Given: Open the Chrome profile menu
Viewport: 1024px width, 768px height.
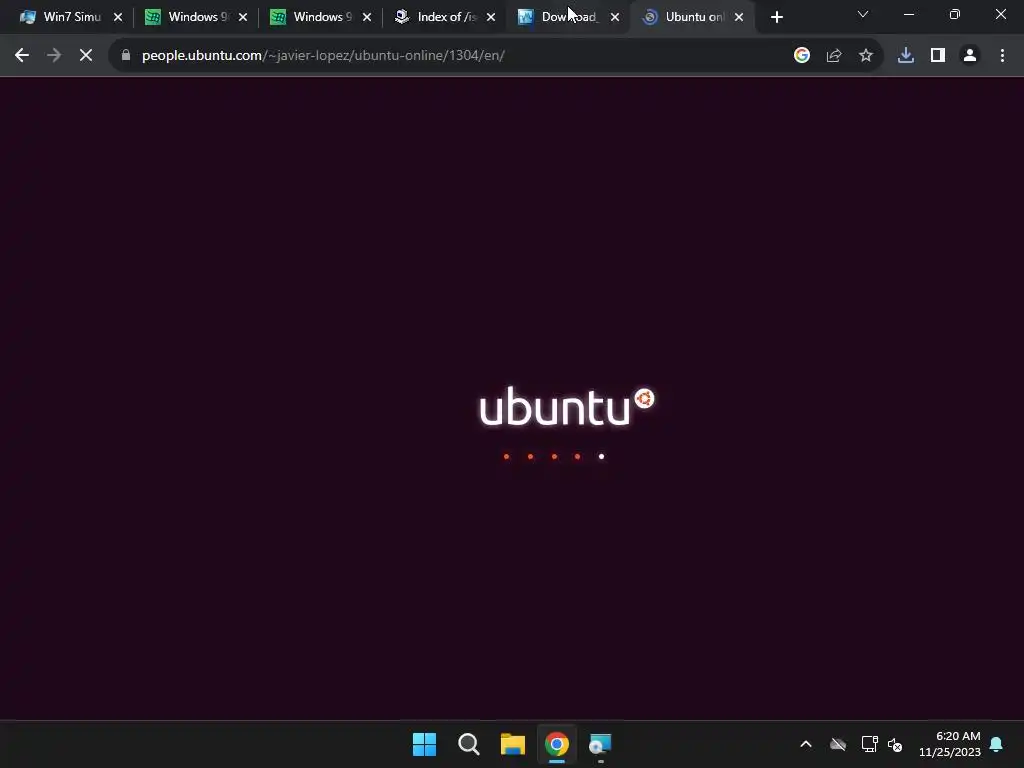Looking at the screenshot, I should 970,56.
